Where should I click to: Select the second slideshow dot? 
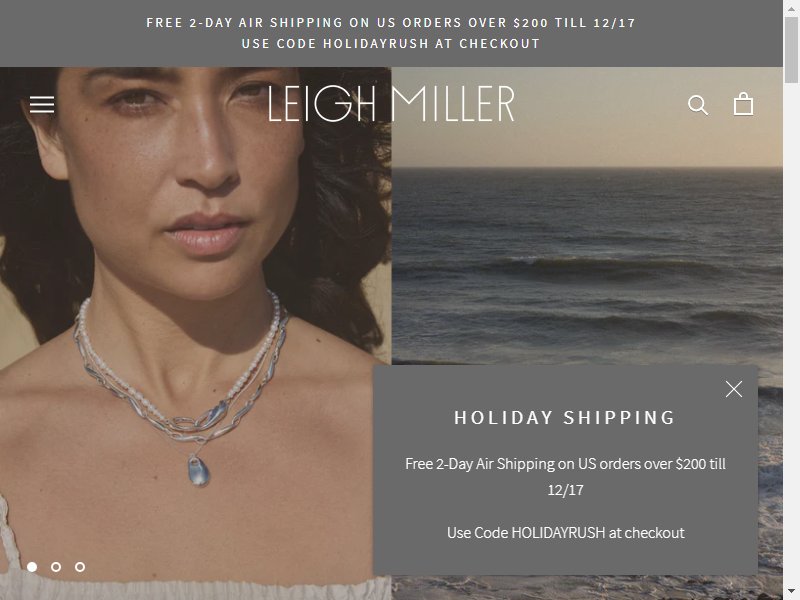click(56, 567)
